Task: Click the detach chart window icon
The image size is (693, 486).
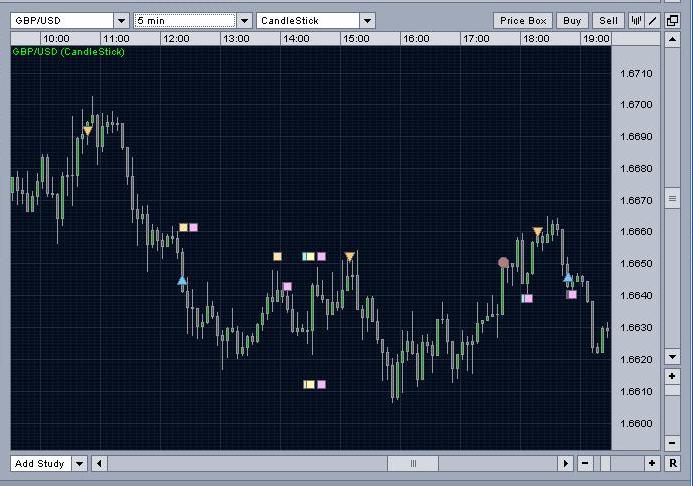Action: (672, 21)
